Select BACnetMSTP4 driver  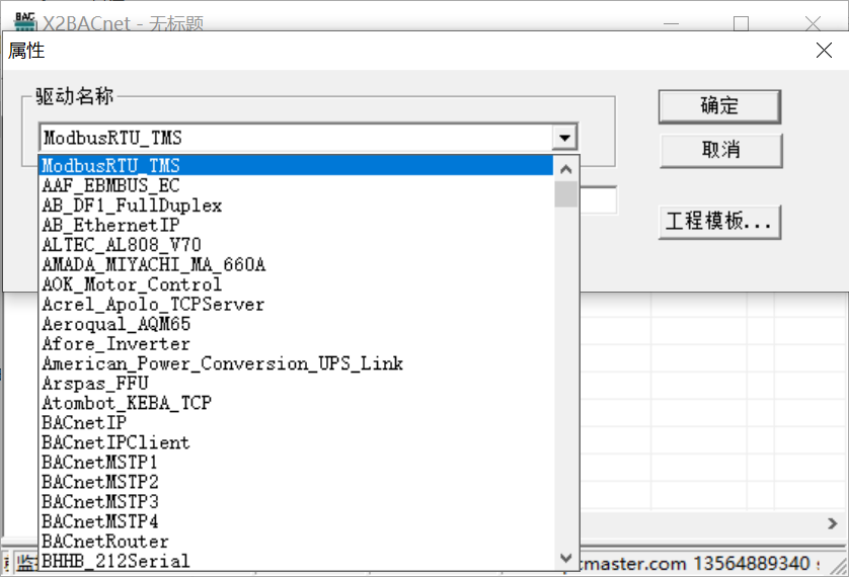click(296, 522)
